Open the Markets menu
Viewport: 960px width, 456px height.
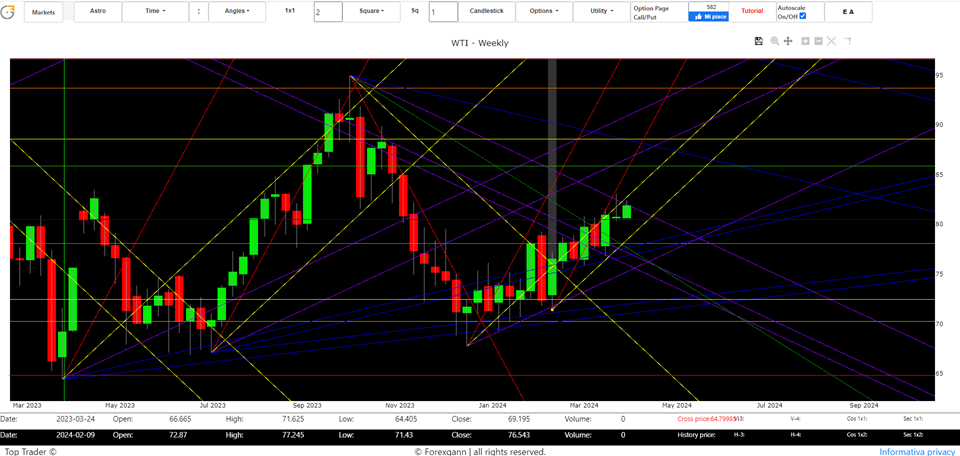click(x=43, y=12)
